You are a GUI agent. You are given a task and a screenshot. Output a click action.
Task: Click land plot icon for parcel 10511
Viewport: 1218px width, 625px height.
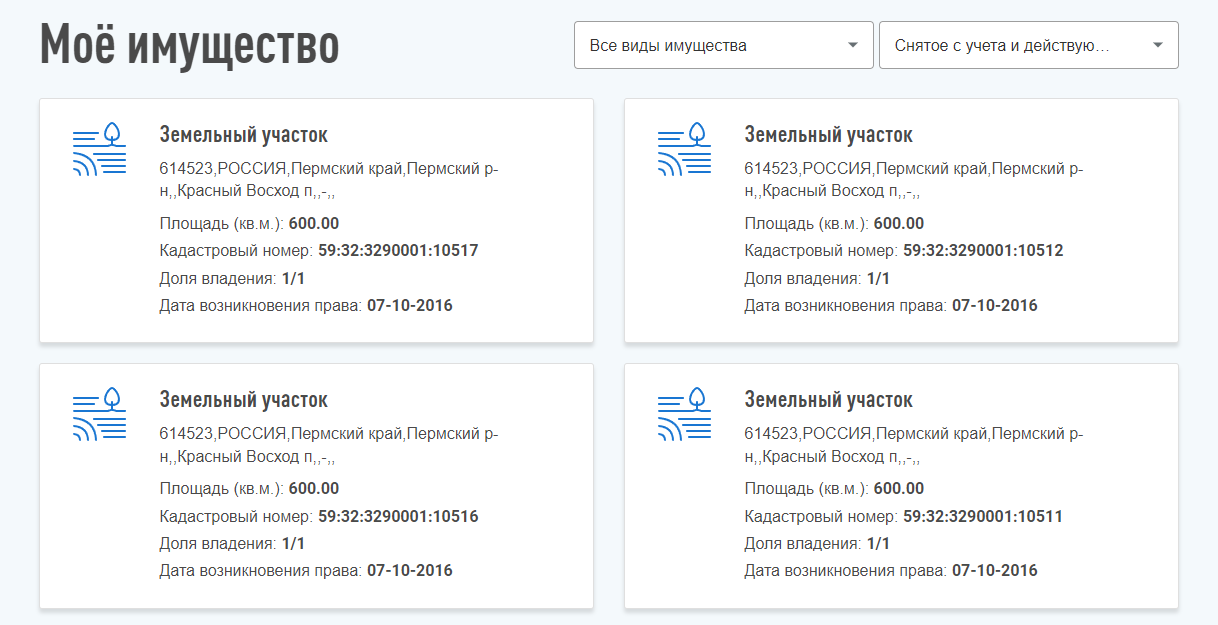coord(685,414)
